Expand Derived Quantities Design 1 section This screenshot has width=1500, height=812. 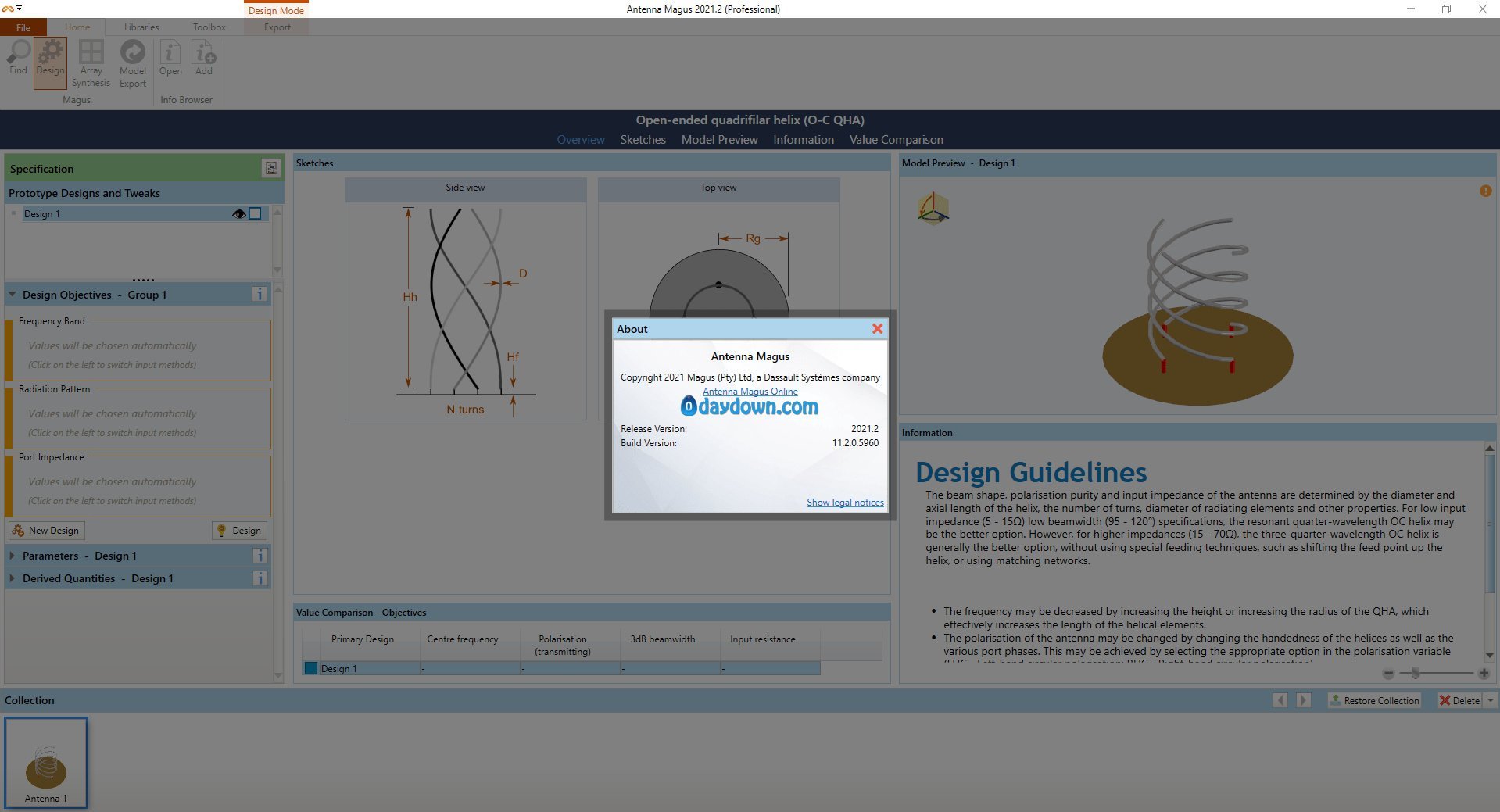pos(12,578)
